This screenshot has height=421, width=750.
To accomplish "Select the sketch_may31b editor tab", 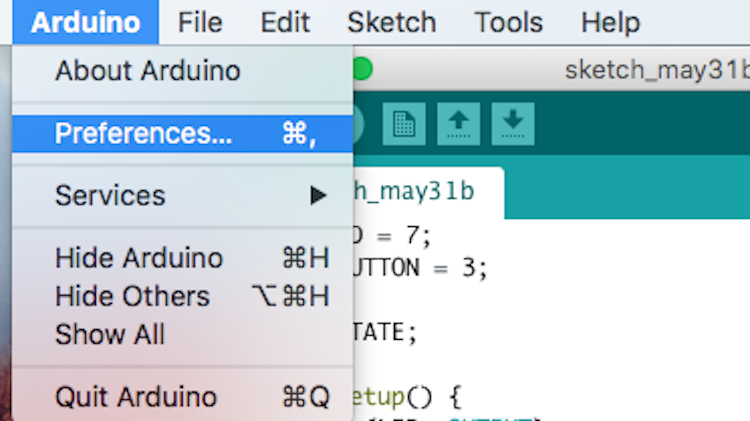I will pyautogui.click(x=428, y=192).
